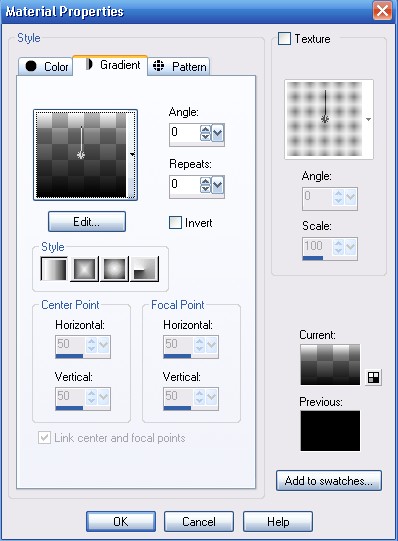
Task: Select the radial gradient style icon
Action: tap(145, 268)
